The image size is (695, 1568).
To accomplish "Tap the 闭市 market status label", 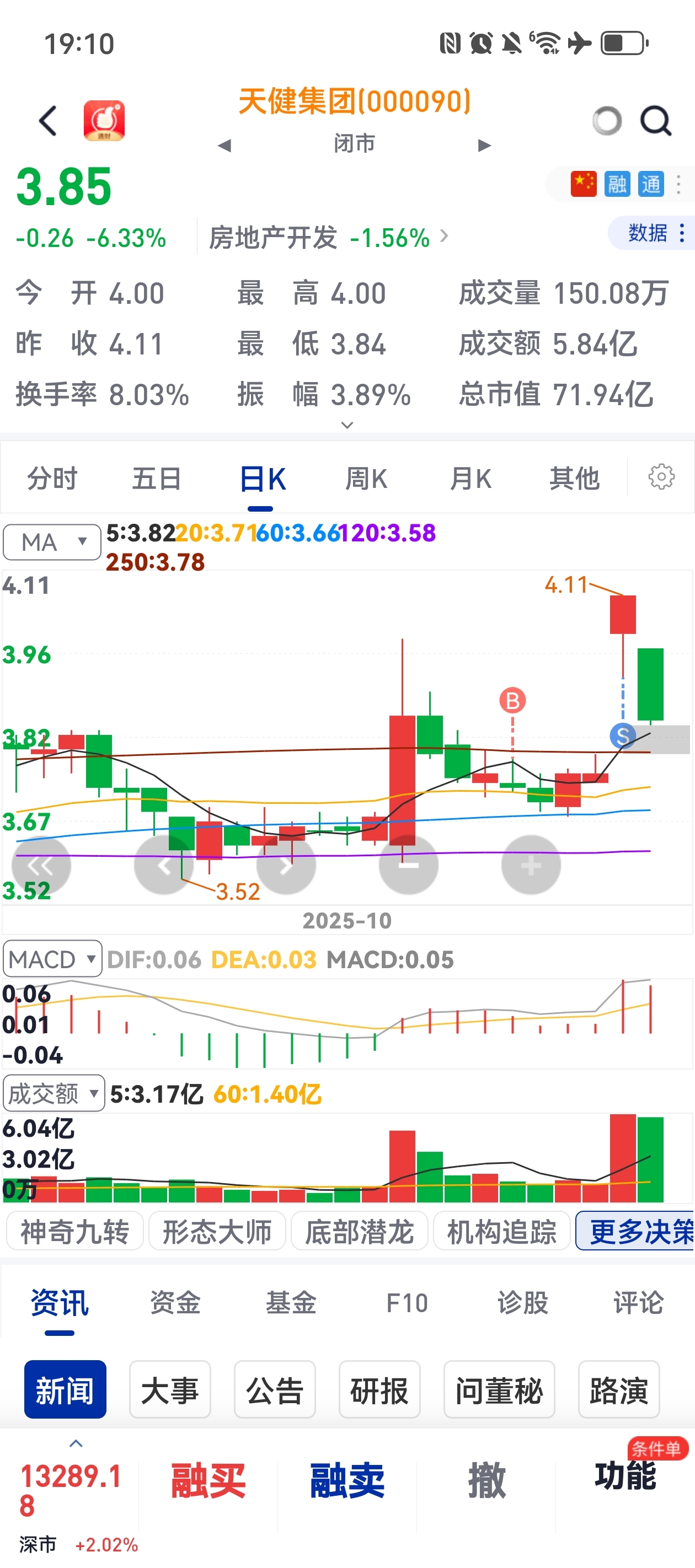I will (355, 144).
